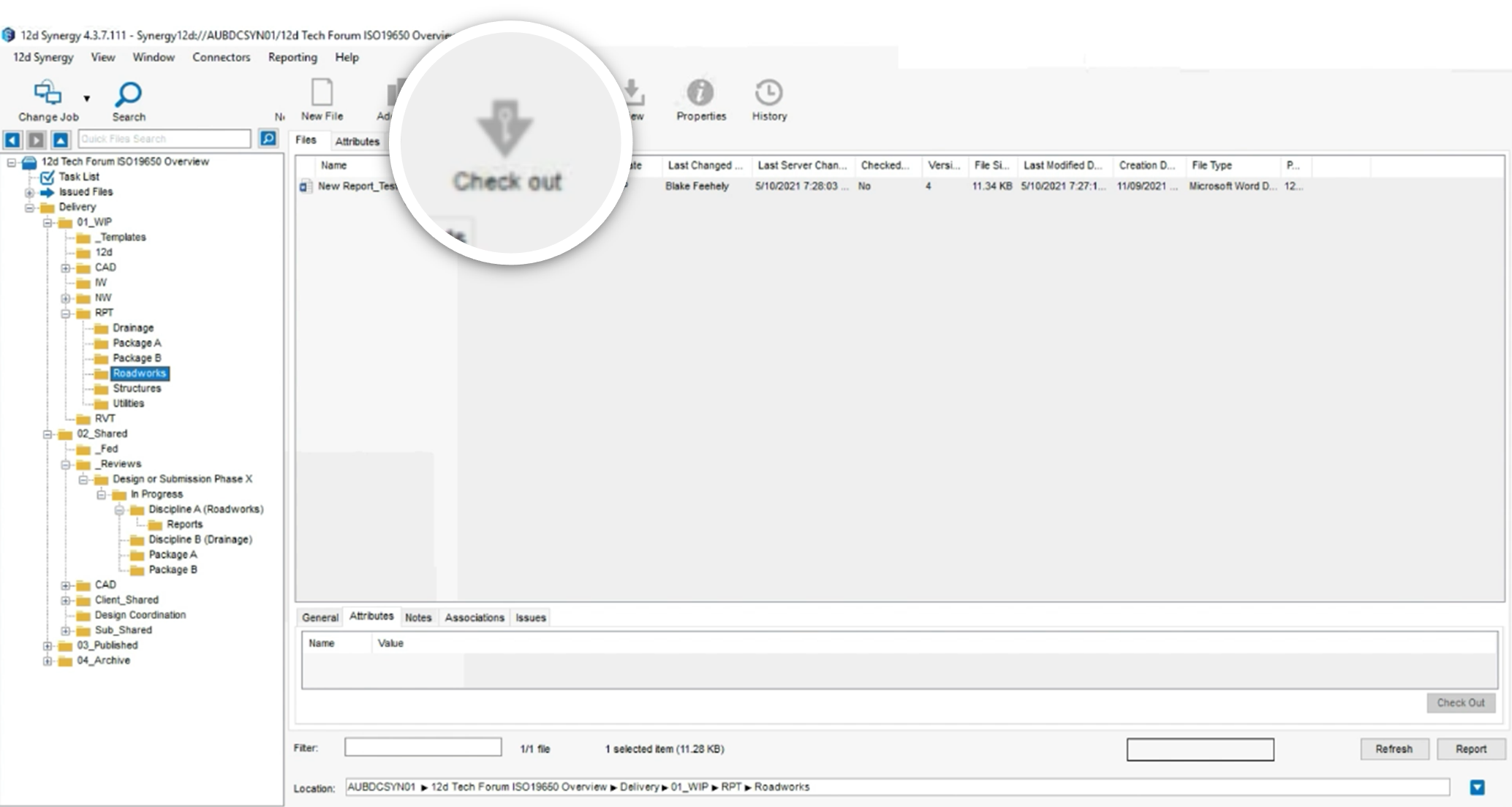Run the Quick Files Search magnifier button

click(x=268, y=138)
